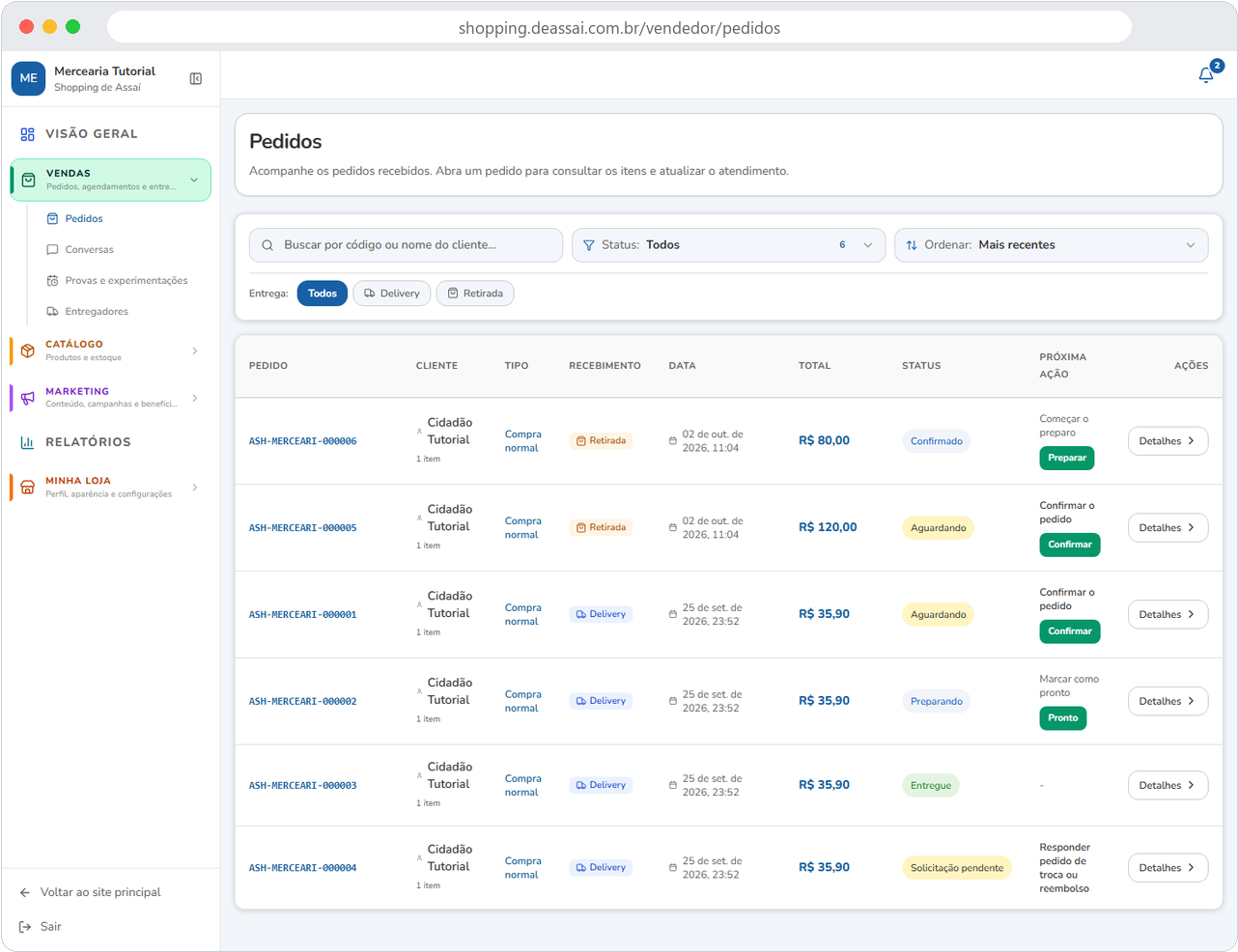Viewport: 1238px width, 952px height.
Task: Click the Relatórios bar chart icon
Action: point(27,442)
